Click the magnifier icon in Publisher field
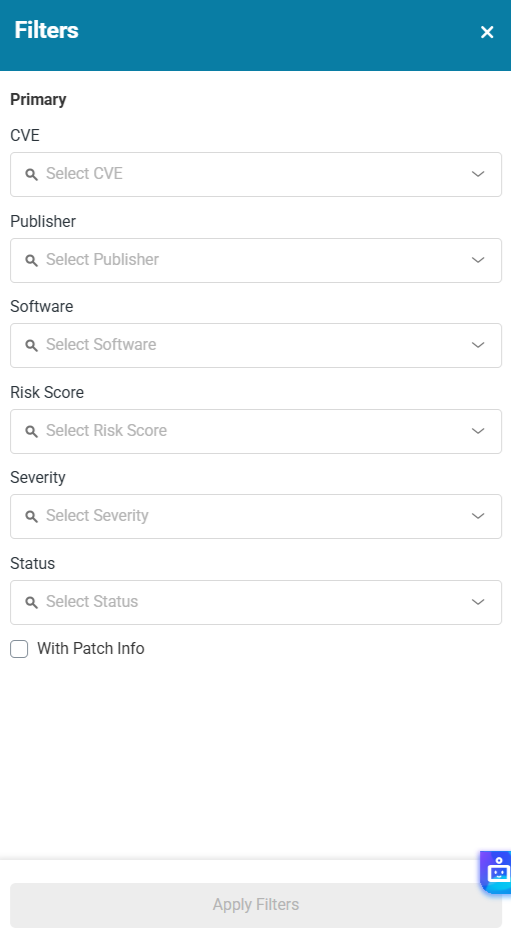The height and width of the screenshot is (939, 511). 31,261
